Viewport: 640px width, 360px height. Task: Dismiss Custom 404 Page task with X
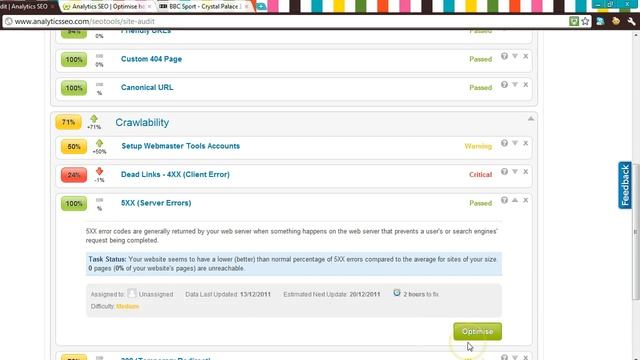coord(526,56)
